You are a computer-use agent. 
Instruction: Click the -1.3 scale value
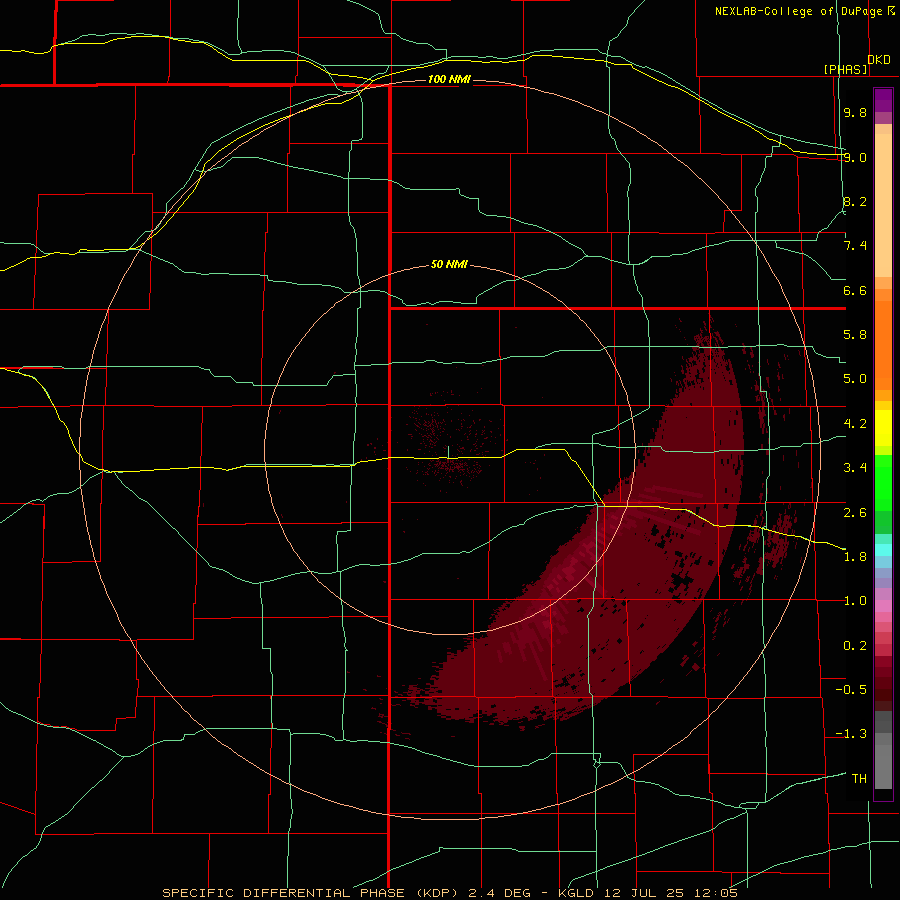851,734
